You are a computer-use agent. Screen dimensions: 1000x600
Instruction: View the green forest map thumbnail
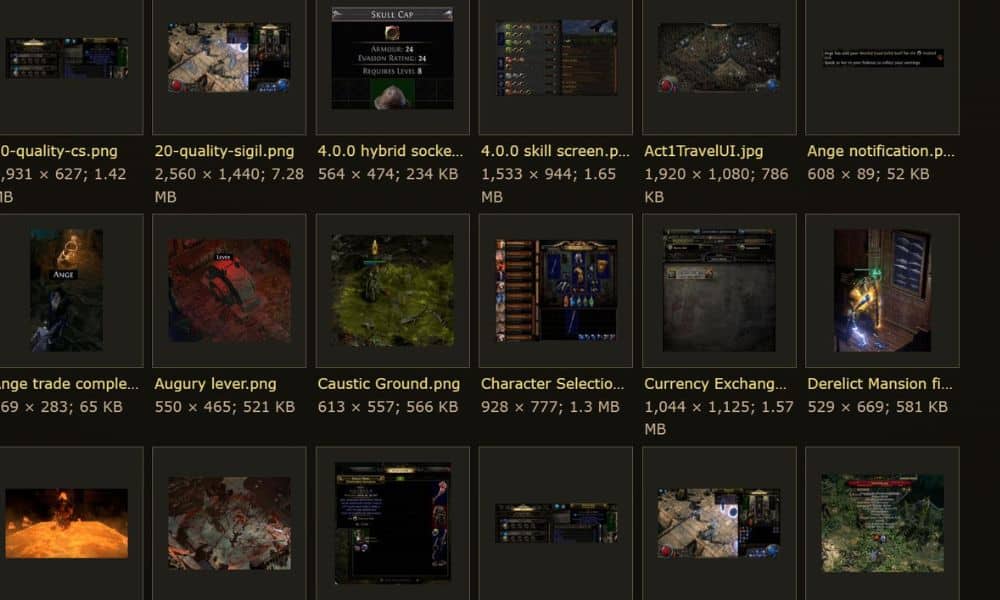click(883, 523)
